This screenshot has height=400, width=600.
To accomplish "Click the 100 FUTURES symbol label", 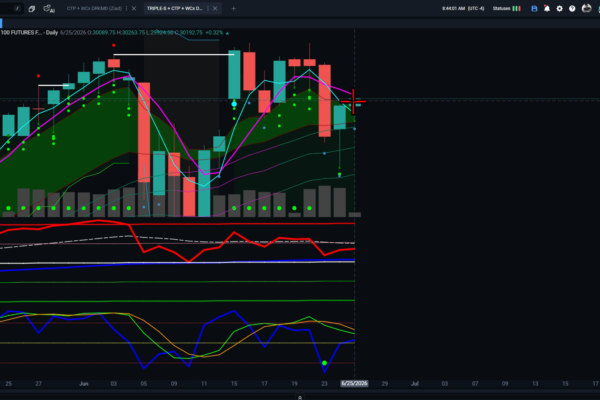I will pyautogui.click(x=21, y=33).
